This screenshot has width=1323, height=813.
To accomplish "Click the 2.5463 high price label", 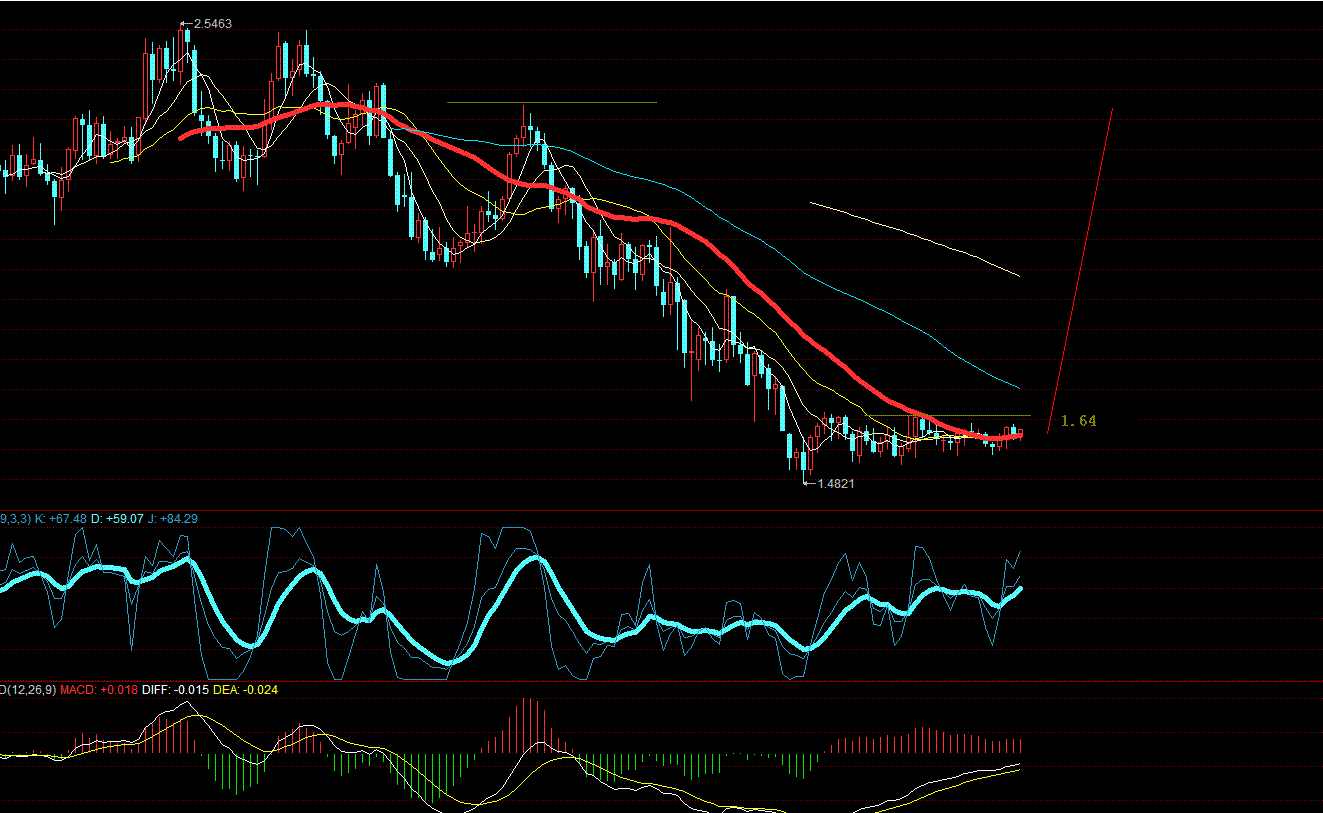I will (213, 23).
